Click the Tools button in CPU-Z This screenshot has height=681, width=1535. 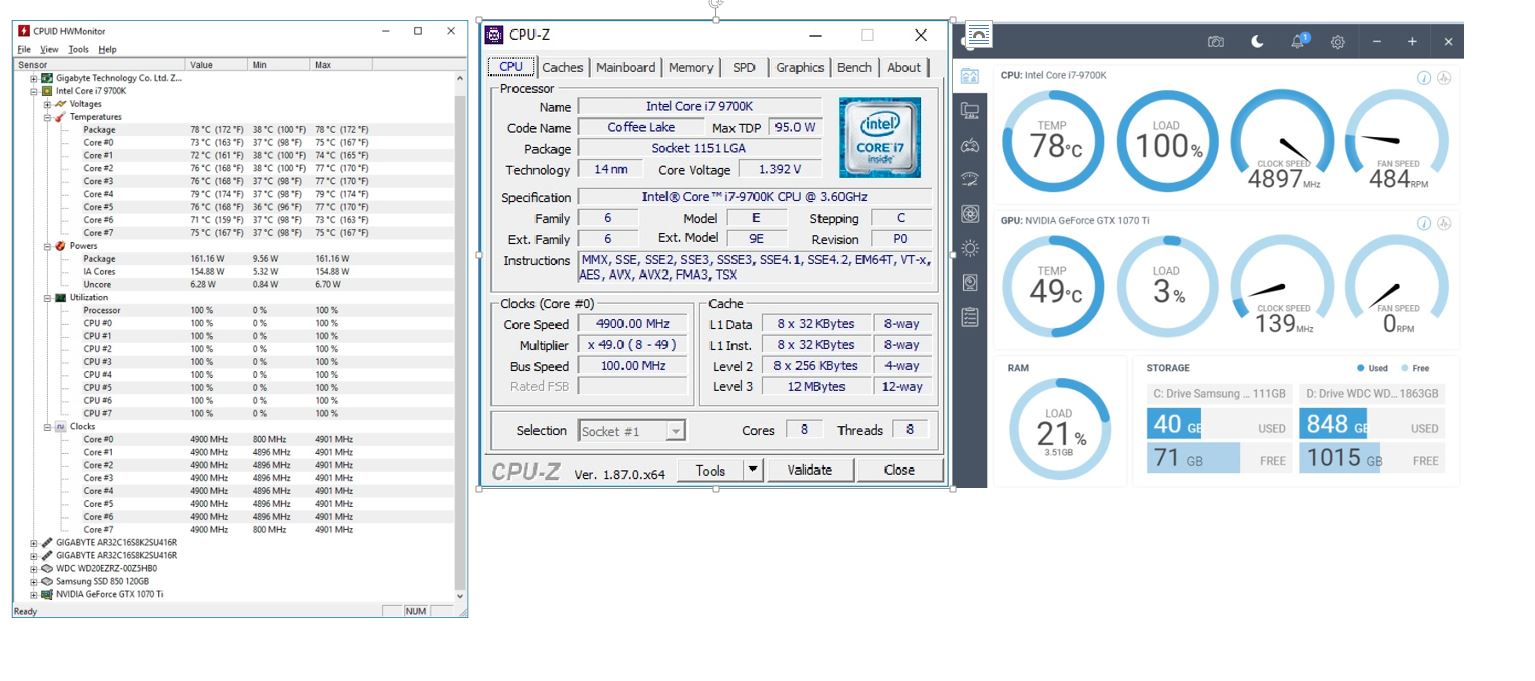coord(710,470)
